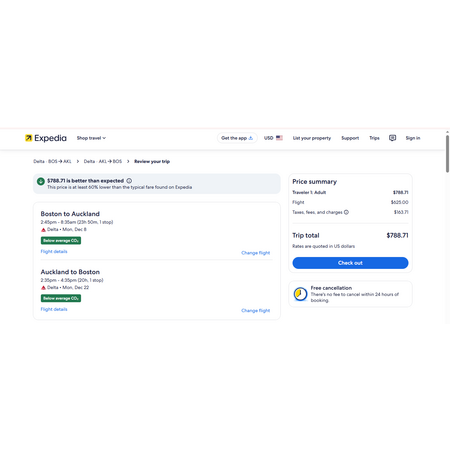Change flight for Boston to Auckland
This screenshot has width=450, height=450.
point(256,253)
